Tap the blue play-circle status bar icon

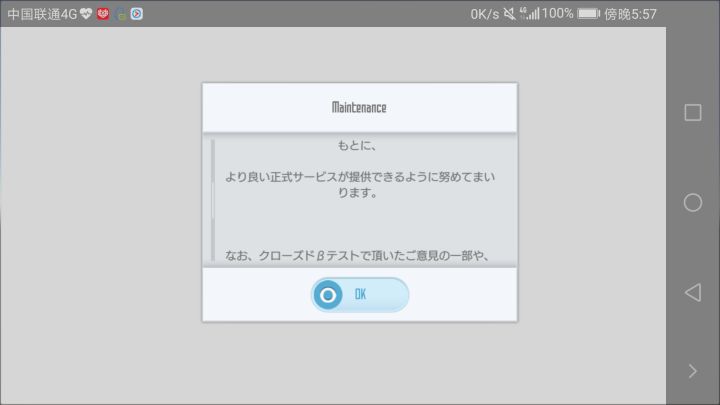tap(136, 14)
